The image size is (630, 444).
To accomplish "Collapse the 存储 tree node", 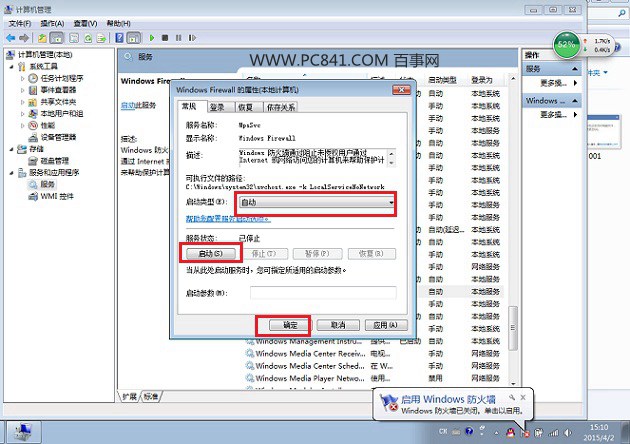I will coord(11,149).
